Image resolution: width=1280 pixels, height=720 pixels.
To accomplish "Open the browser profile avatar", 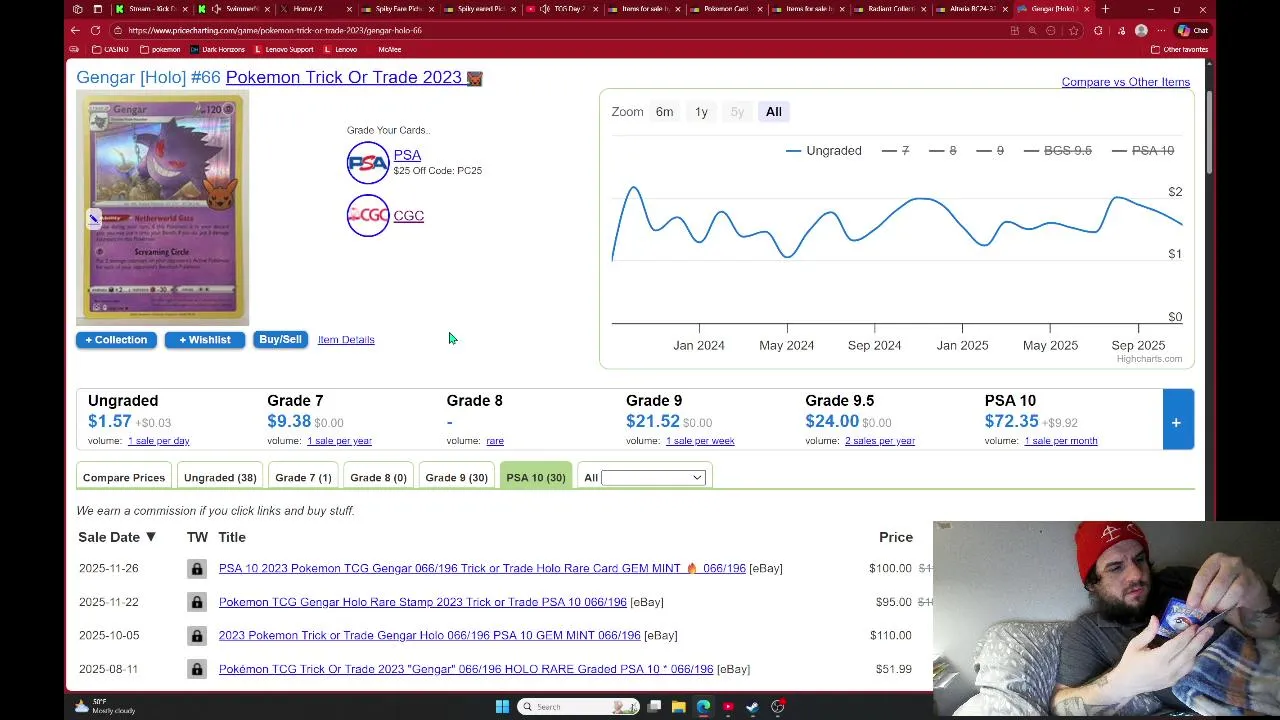I will [1141, 30].
